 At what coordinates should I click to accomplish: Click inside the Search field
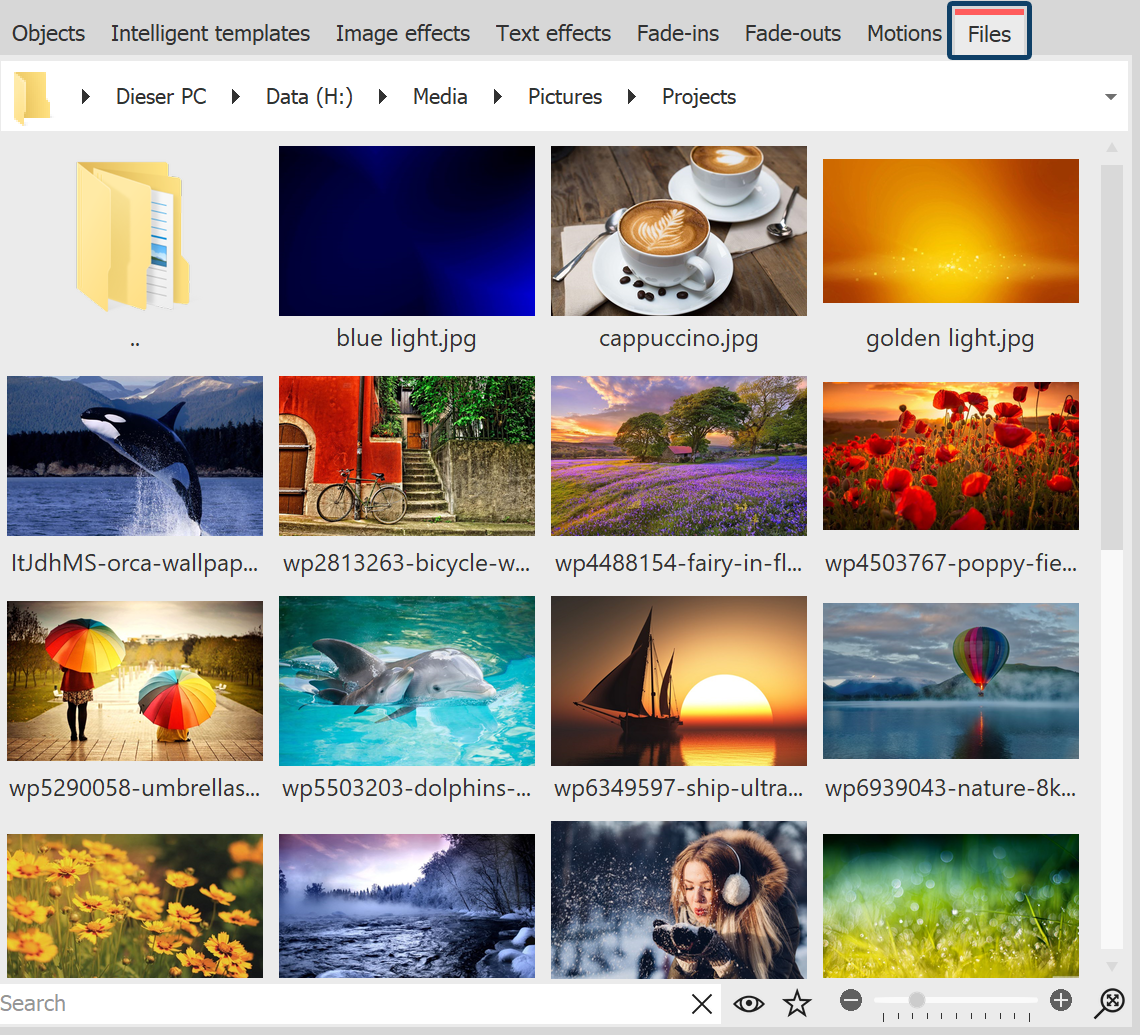pyautogui.click(x=300, y=1003)
